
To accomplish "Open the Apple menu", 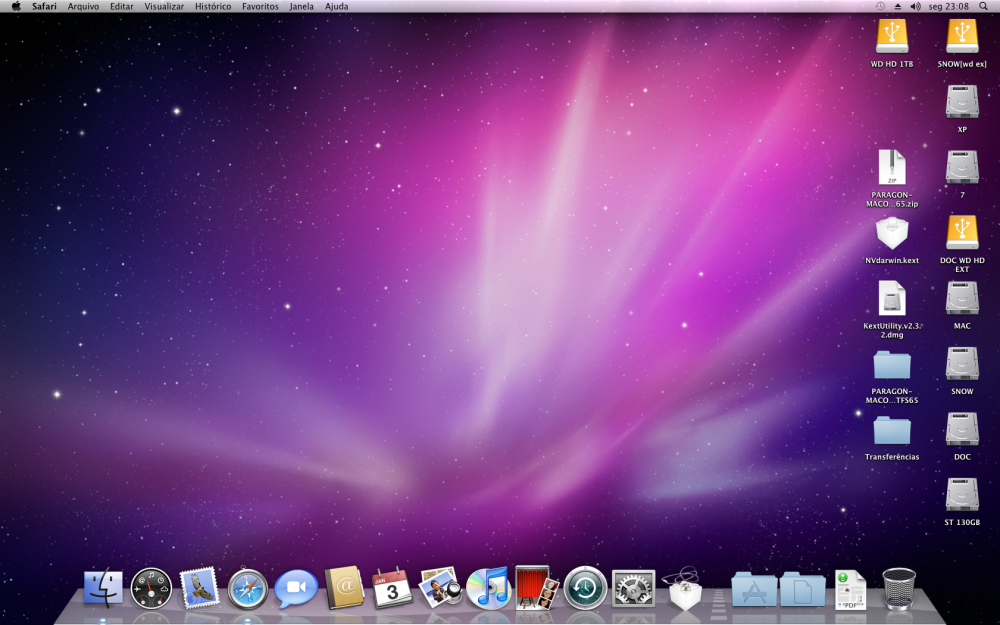I will tap(16, 6).
